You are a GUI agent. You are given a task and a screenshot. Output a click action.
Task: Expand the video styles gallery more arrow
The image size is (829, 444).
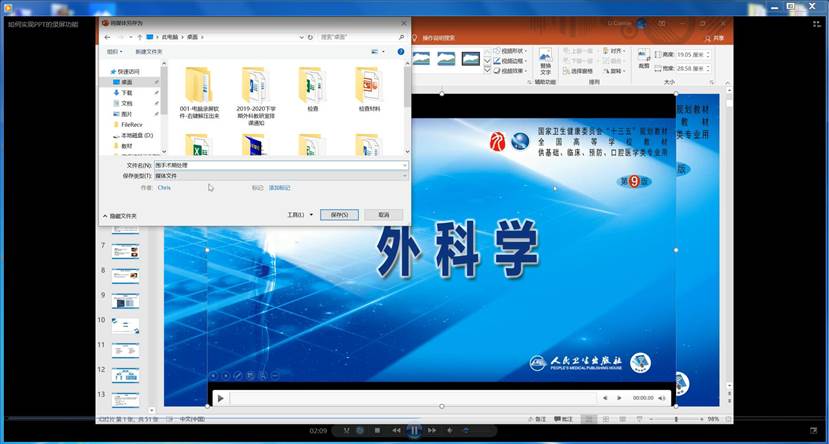coord(487,70)
